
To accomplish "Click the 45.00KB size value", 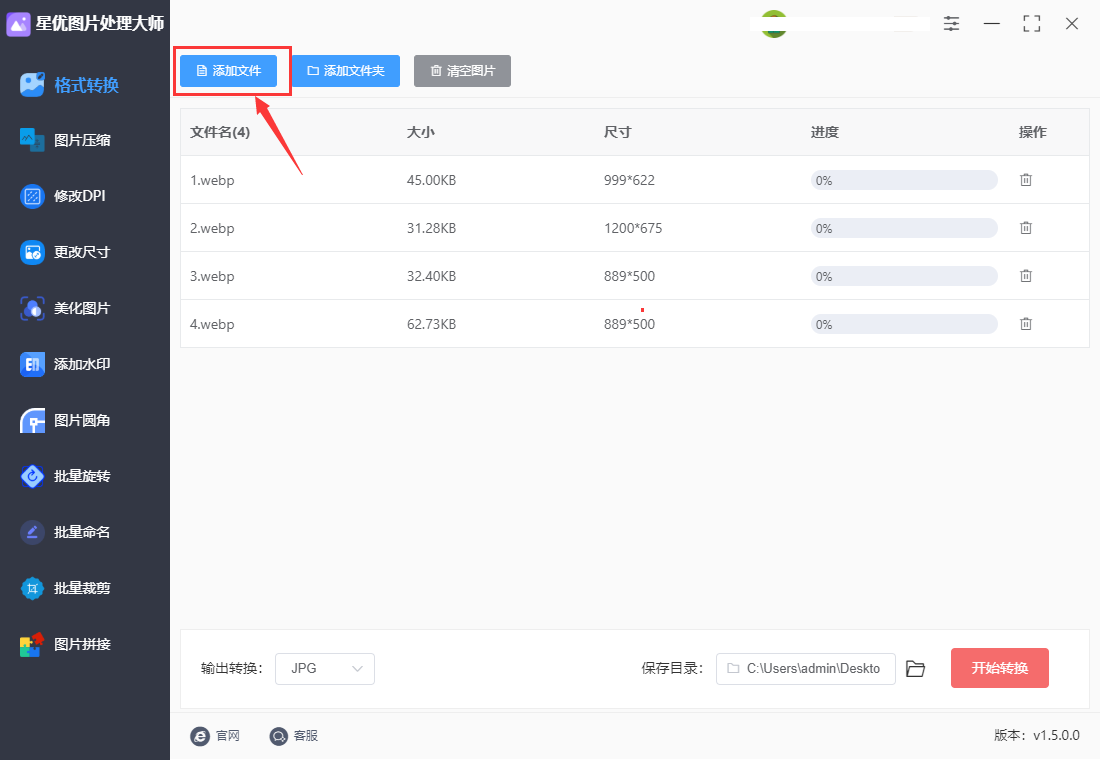I will click(431, 180).
